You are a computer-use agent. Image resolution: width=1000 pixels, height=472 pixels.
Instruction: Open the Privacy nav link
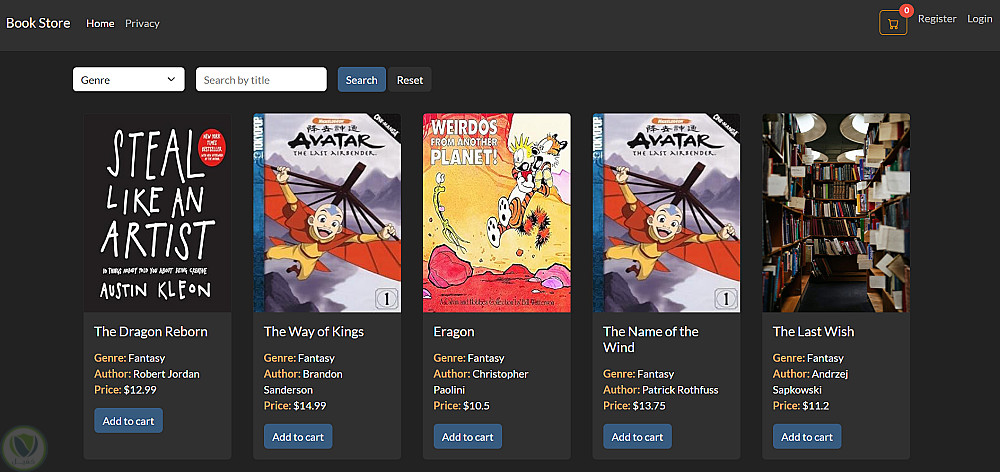tap(142, 24)
